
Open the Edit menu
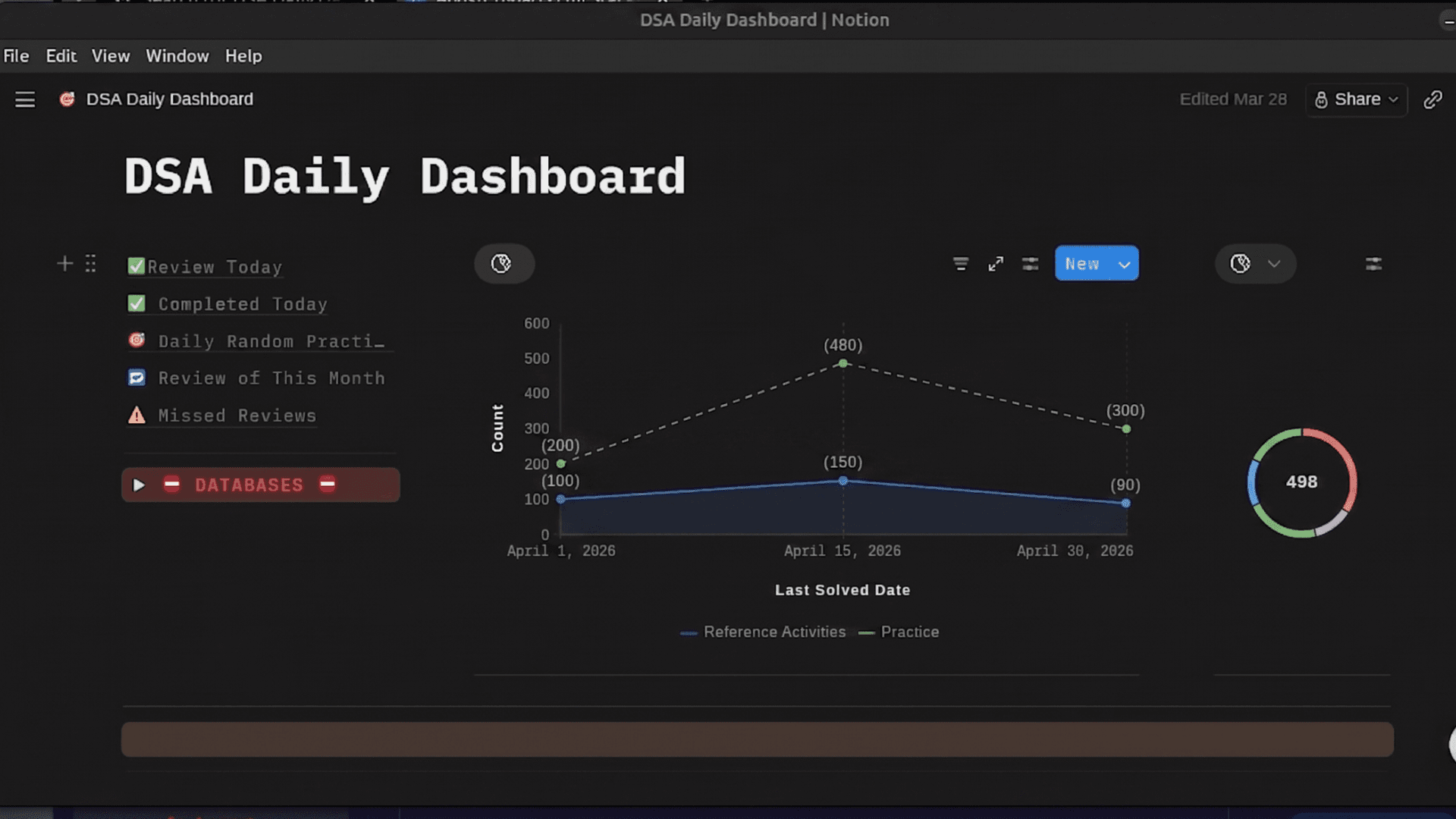[x=61, y=56]
